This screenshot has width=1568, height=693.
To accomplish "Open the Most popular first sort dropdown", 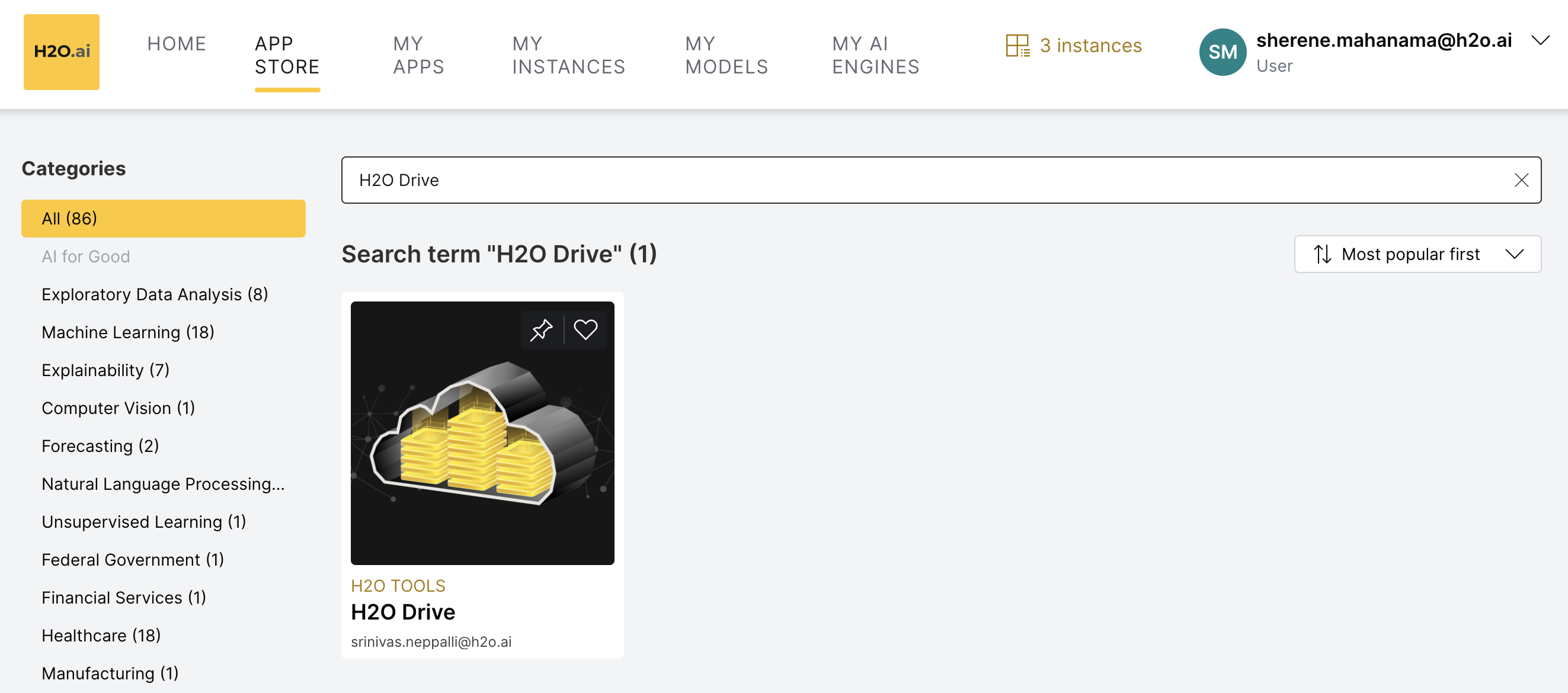I will click(x=1417, y=254).
